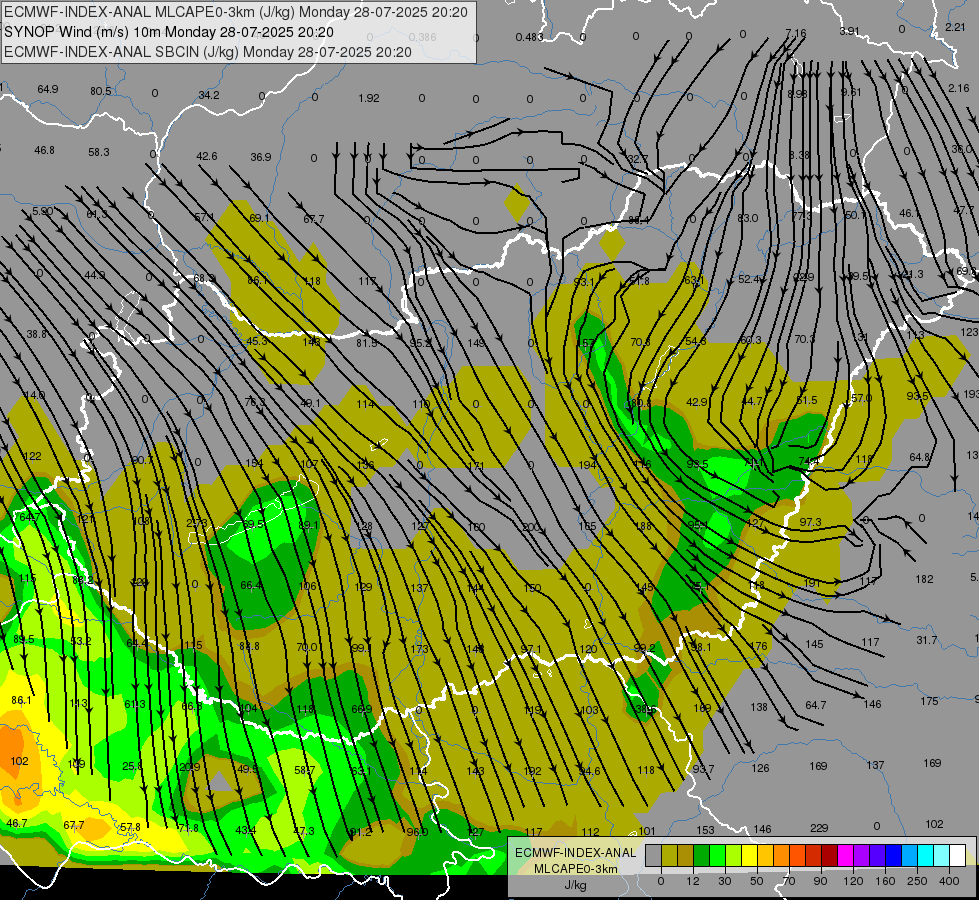Click the map value 58.3

point(99,152)
